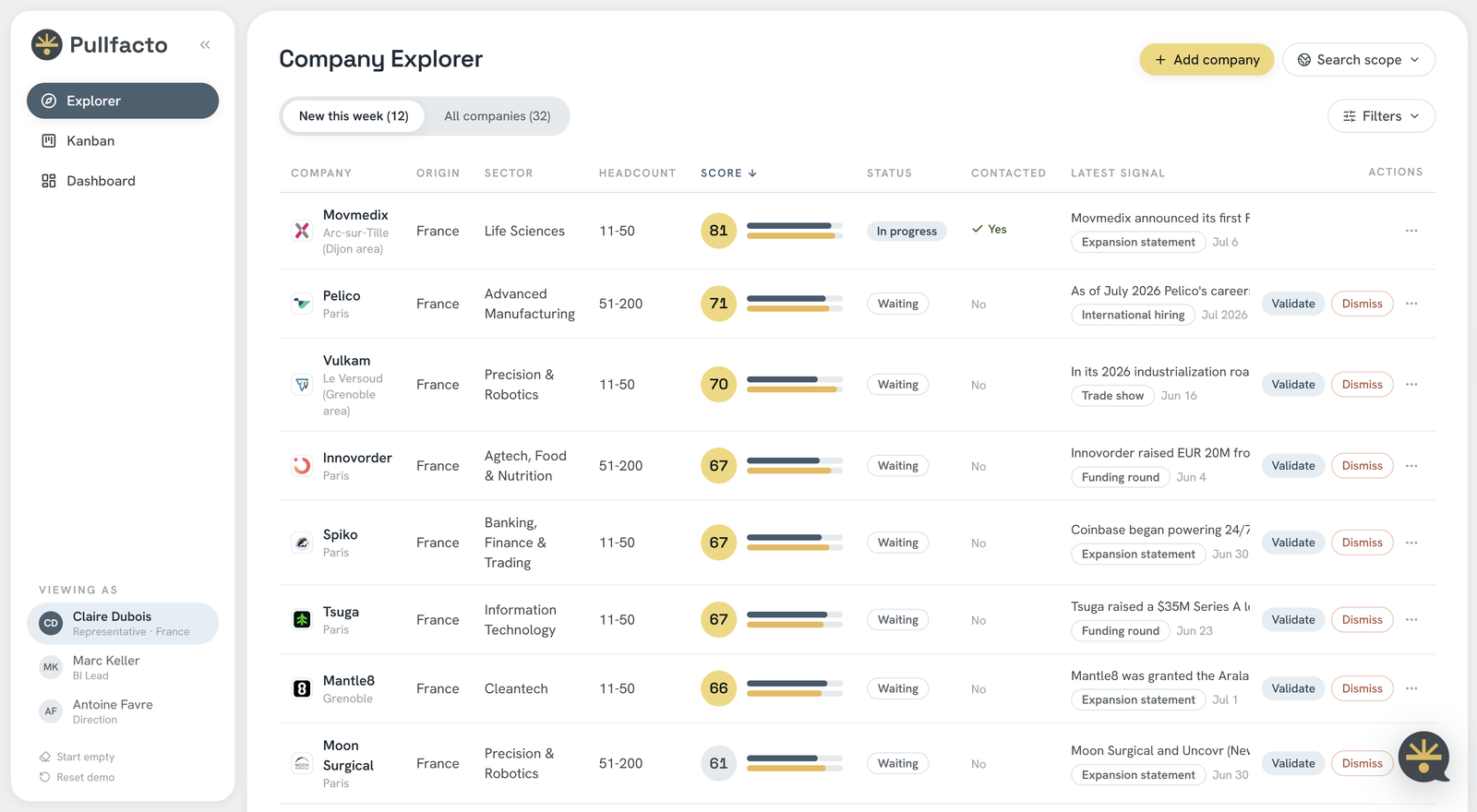Expand the Filters dropdown
This screenshot has width=1477, height=812.
tap(1382, 116)
